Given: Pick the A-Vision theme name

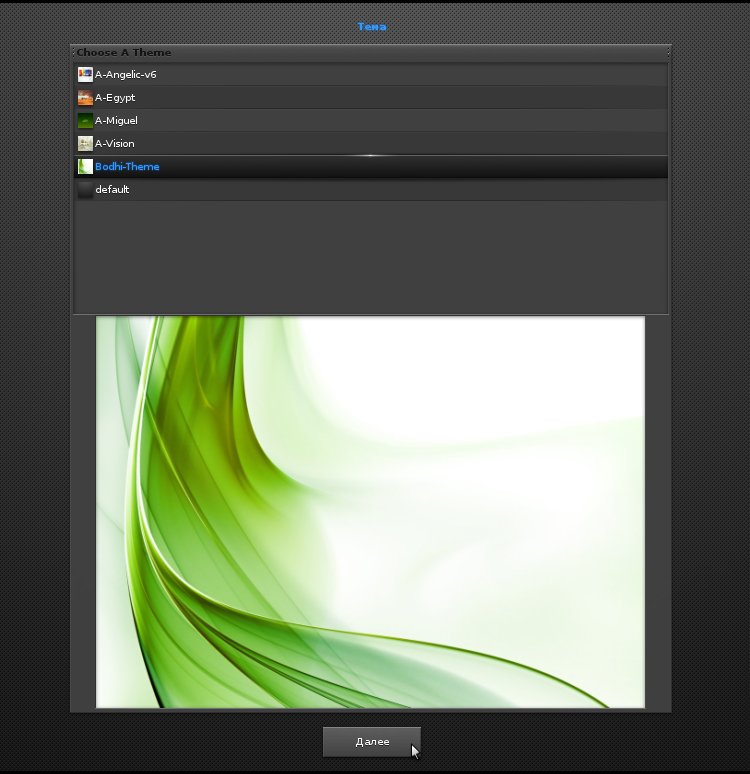Looking at the screenshot, I should (x=115, y=144).
